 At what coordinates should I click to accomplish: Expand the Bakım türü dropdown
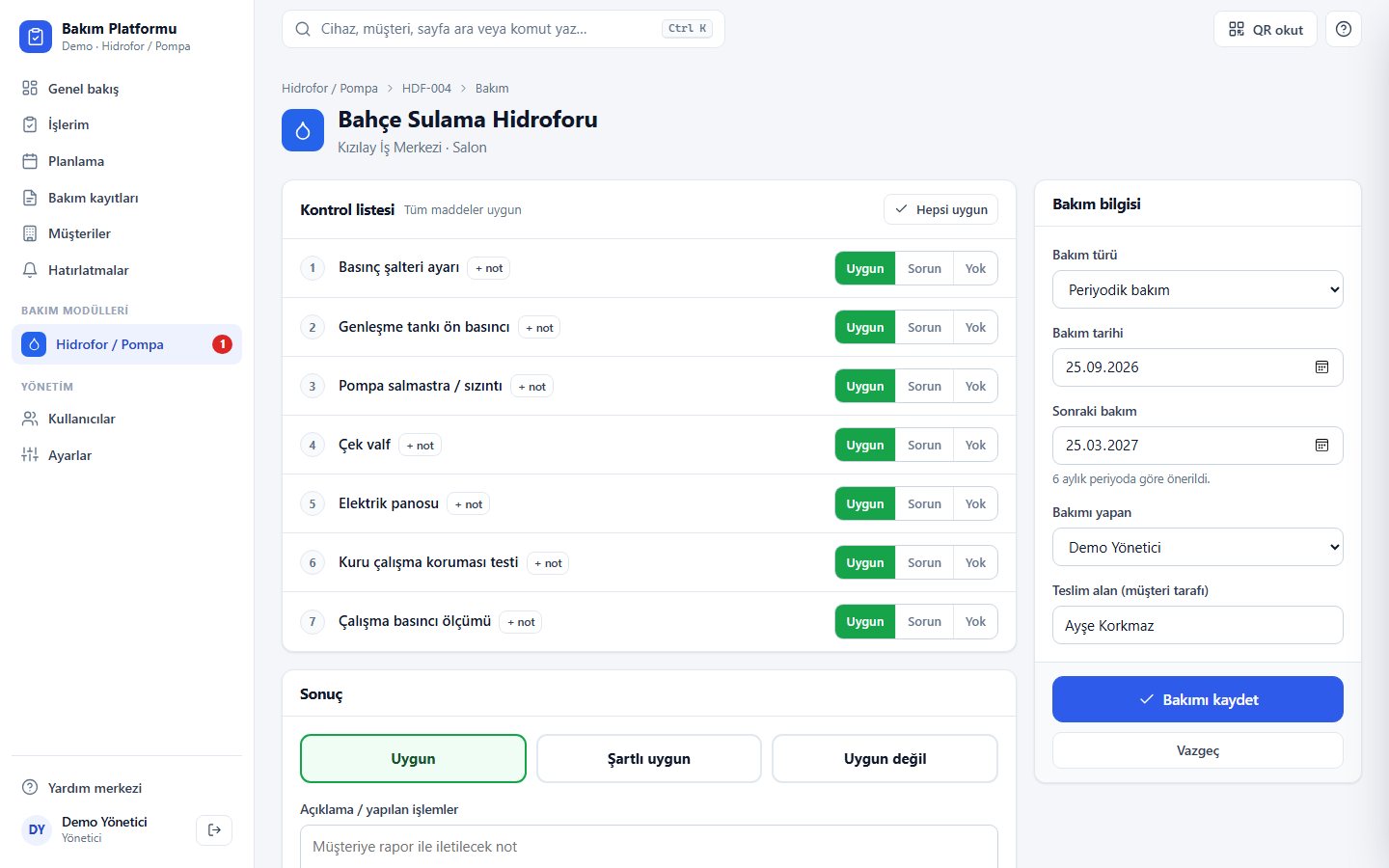point(1198,289)
